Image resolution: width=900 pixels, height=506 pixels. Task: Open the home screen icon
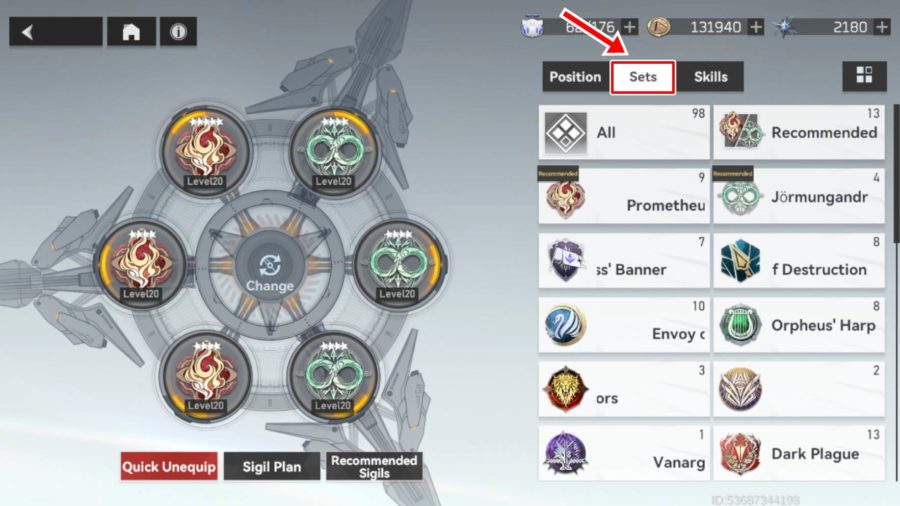[x=131, y=32]
